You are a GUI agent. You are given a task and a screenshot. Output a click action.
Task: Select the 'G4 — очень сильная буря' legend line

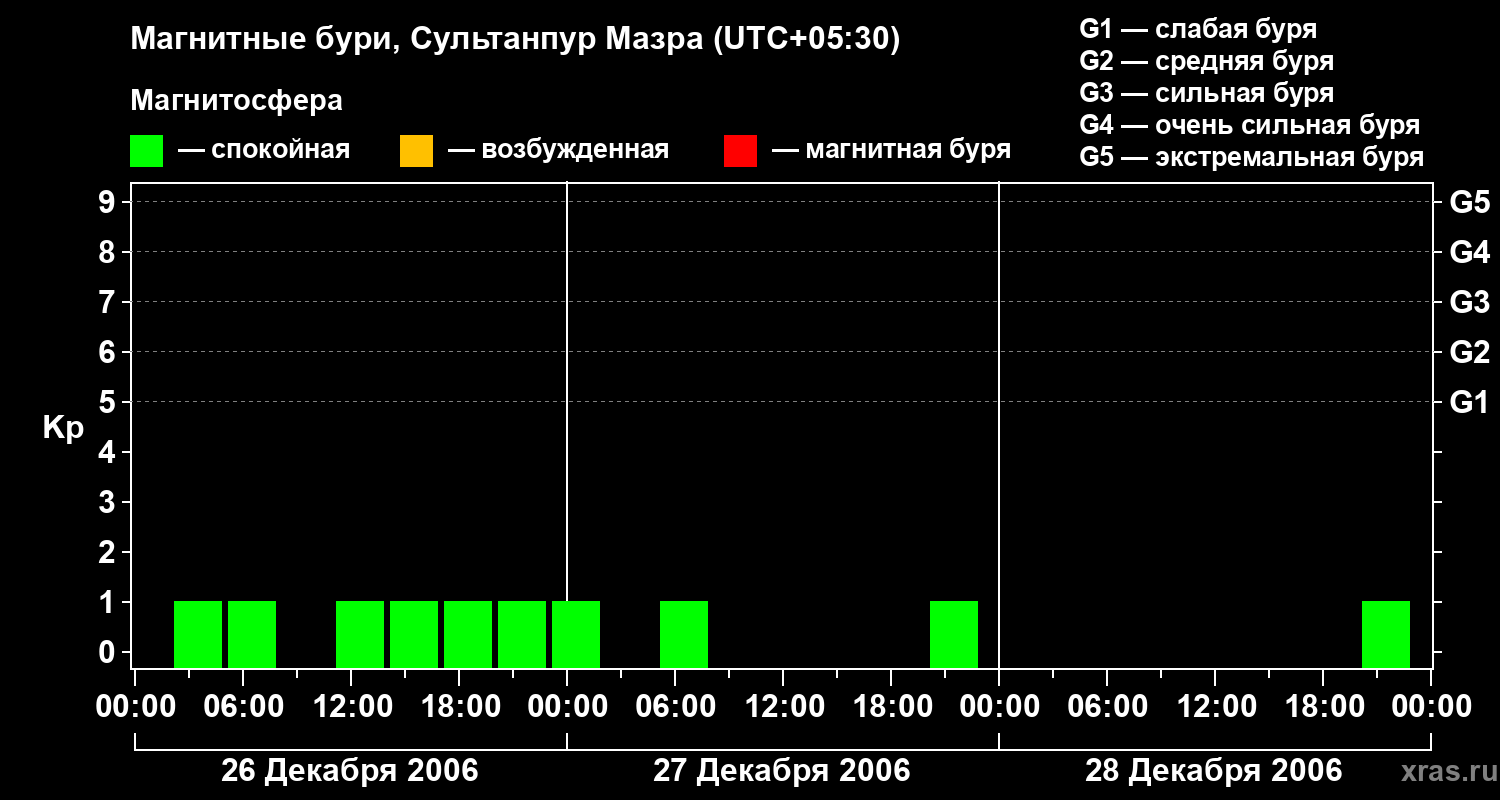(x=1250, y=125)
